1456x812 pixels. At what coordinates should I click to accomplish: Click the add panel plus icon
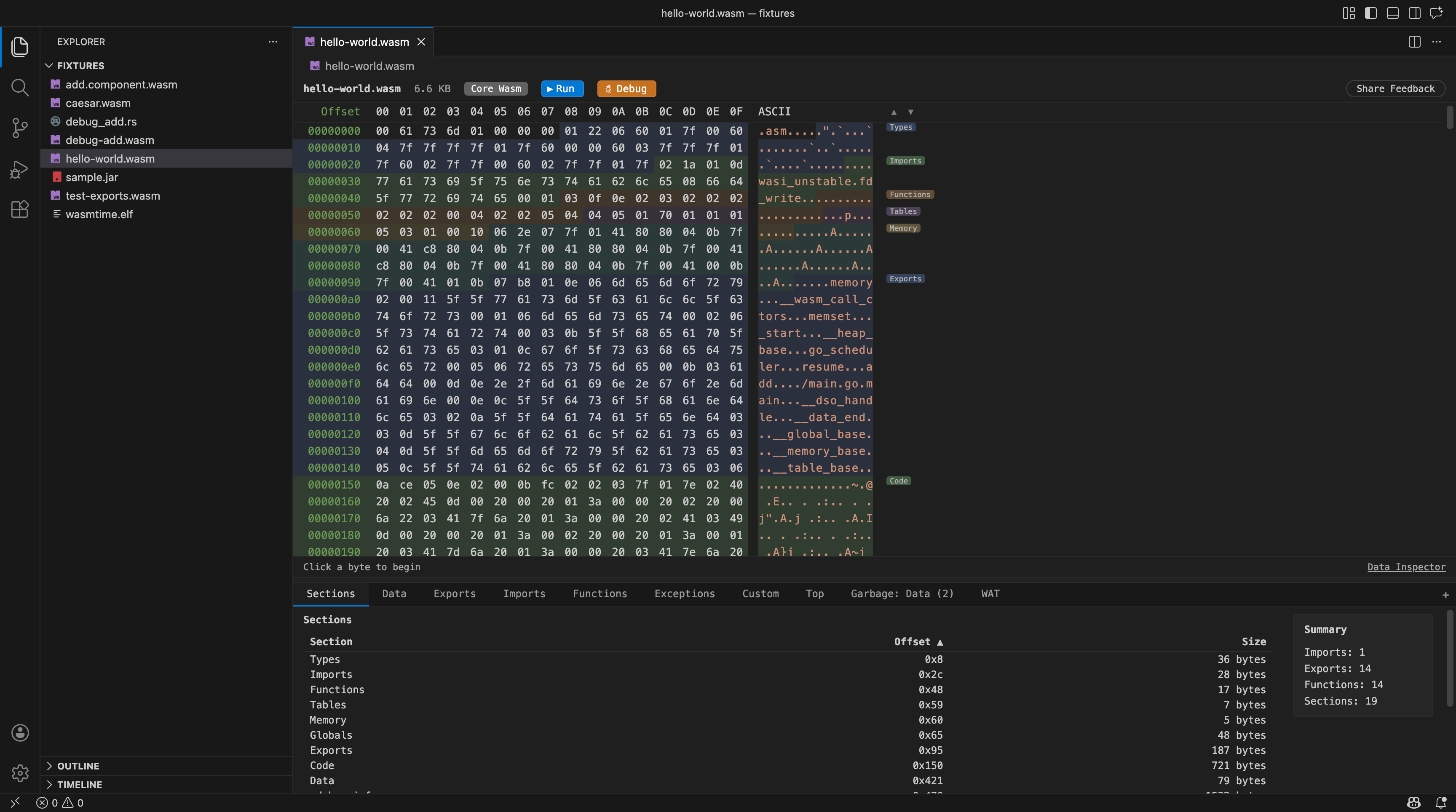coord(1445,595)
